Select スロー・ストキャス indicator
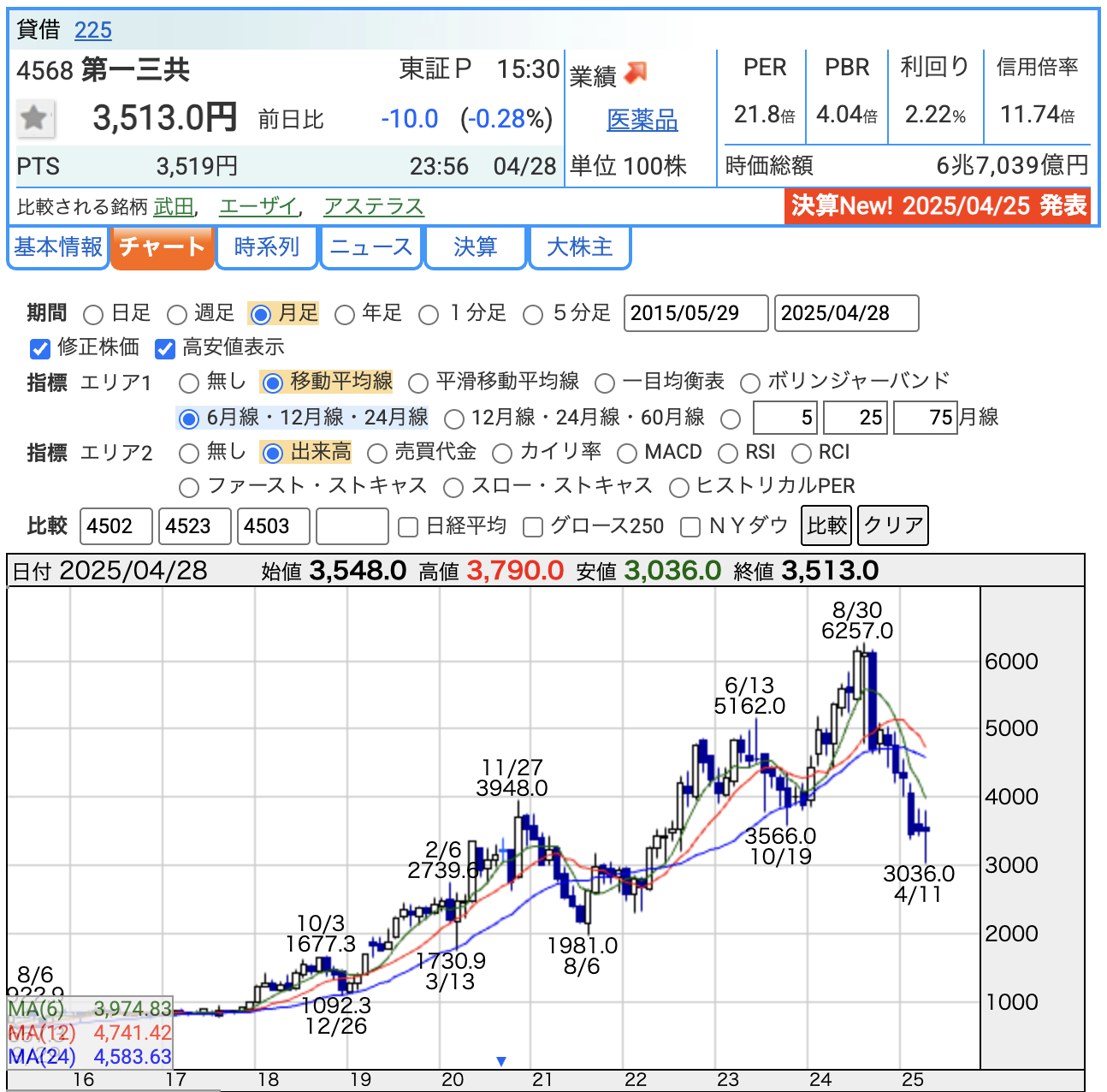Viewport: 1107px width, 1092px height. pos(453,488)
